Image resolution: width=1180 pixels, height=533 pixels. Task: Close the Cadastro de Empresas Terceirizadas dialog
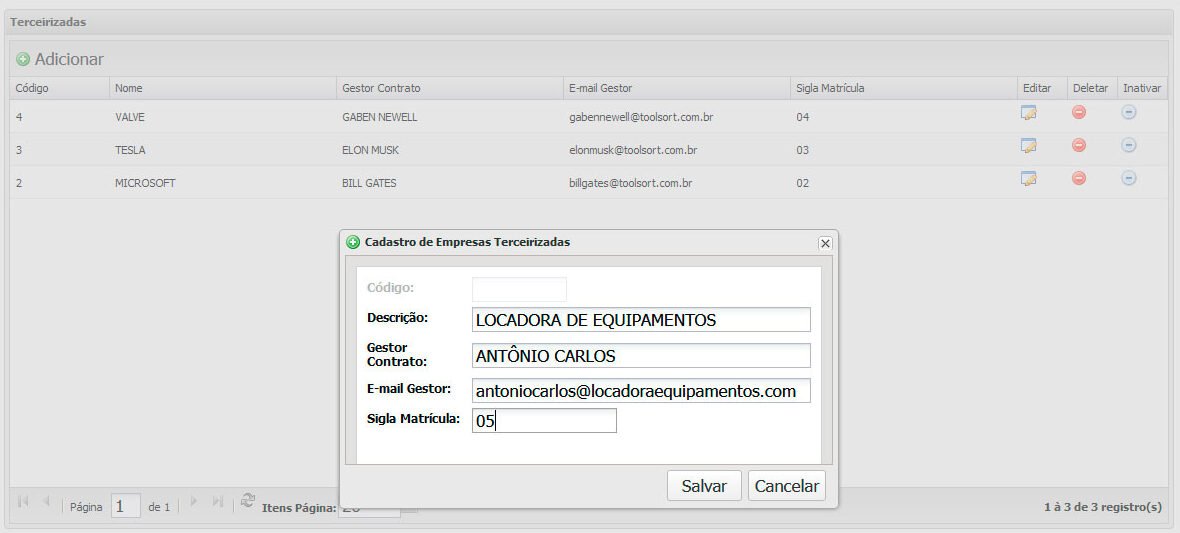(x=825, y=243)
